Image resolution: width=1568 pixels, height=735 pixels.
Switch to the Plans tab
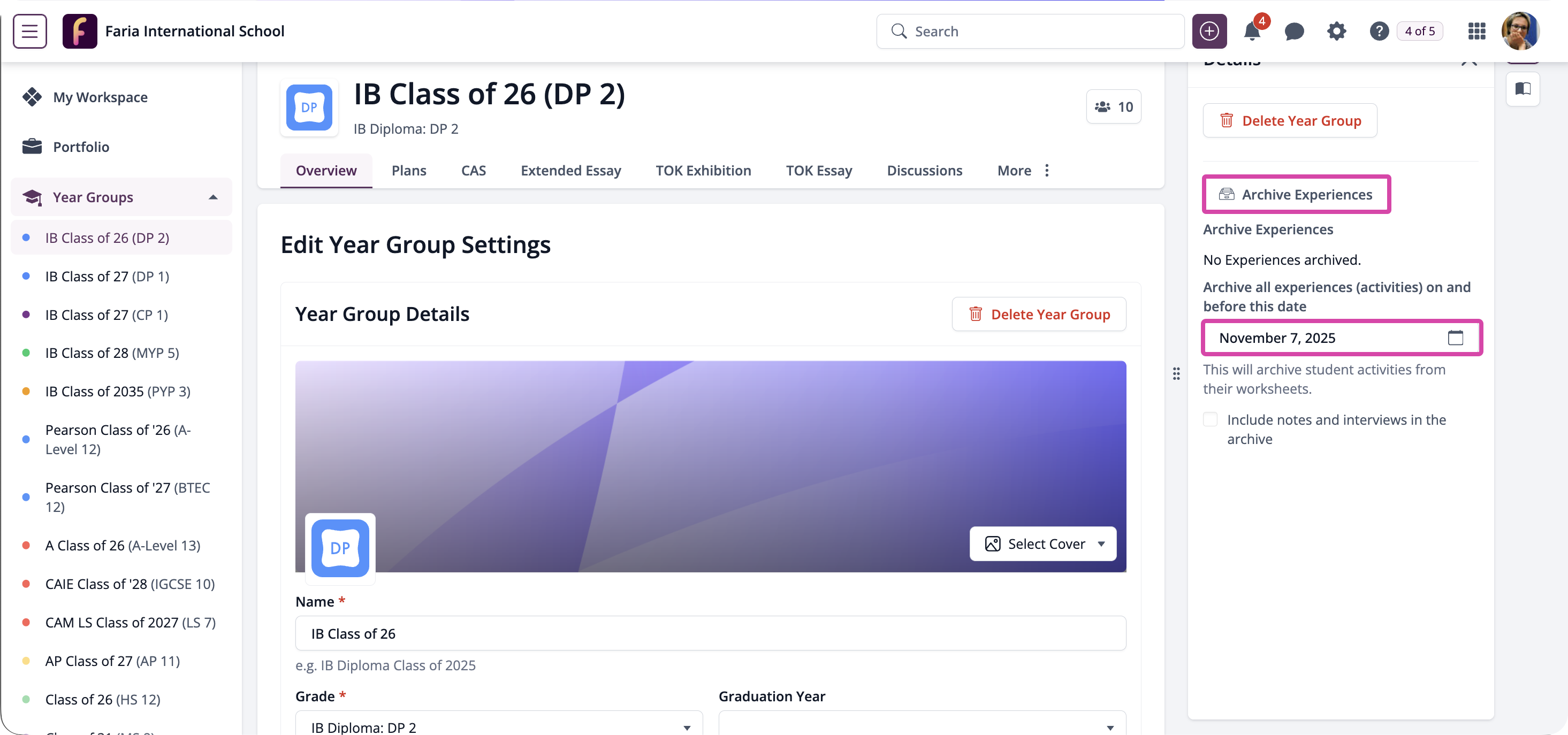409,170
